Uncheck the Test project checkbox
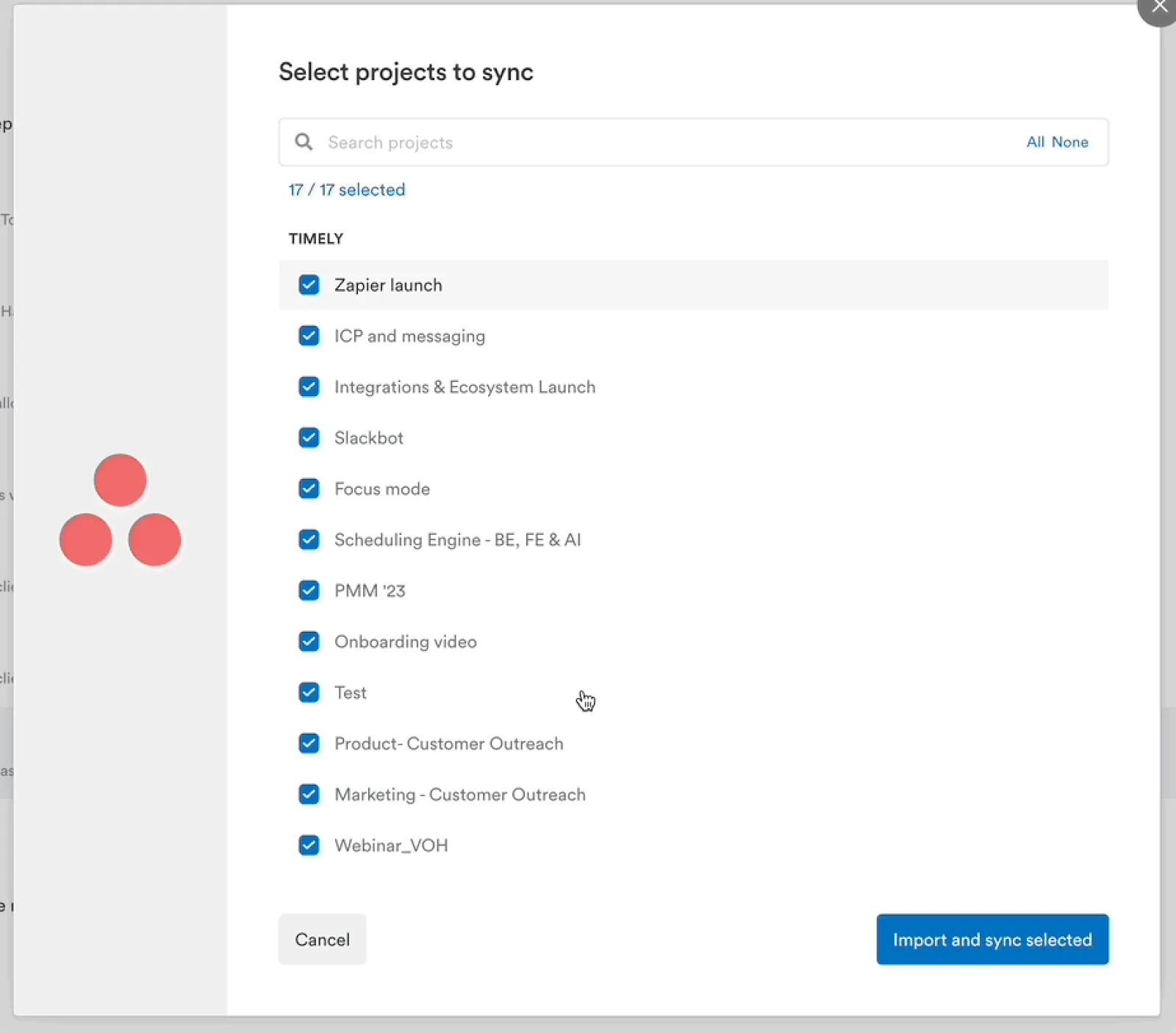Image resolution: width=1176 pixels, height=1033 pixels. [309, 693]
